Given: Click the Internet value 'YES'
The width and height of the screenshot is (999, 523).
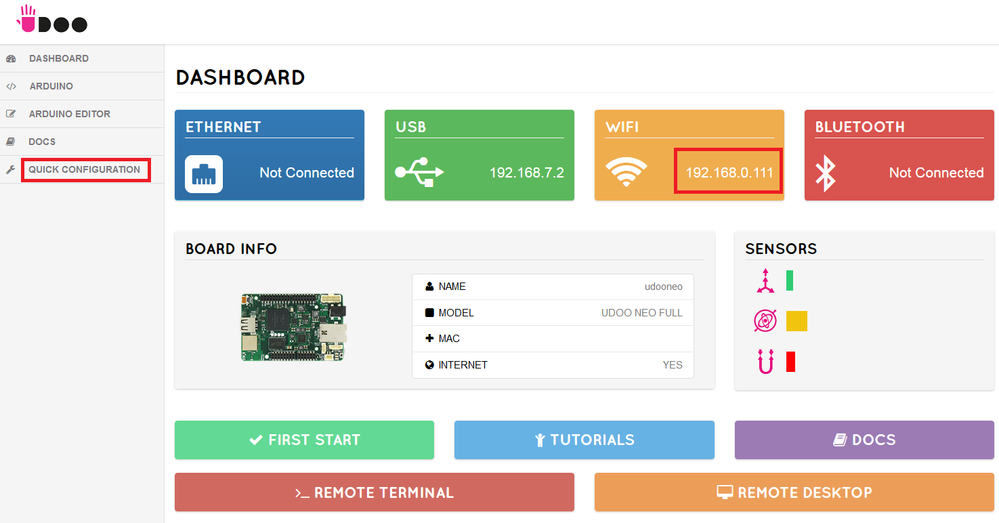Looking at the screenshot, I should point(672,365).
